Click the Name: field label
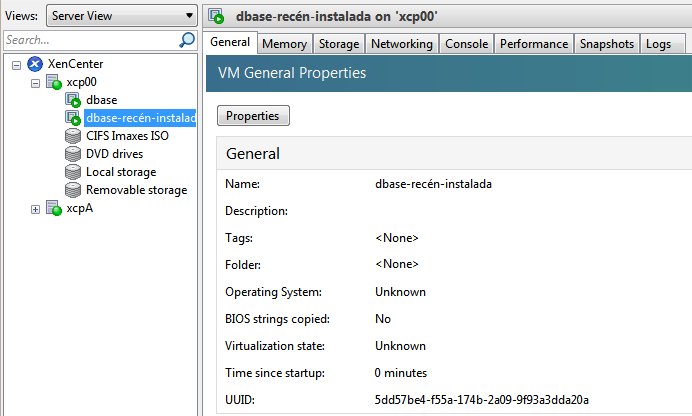Viewport: 692px width, 416px height. pos(242,184)
